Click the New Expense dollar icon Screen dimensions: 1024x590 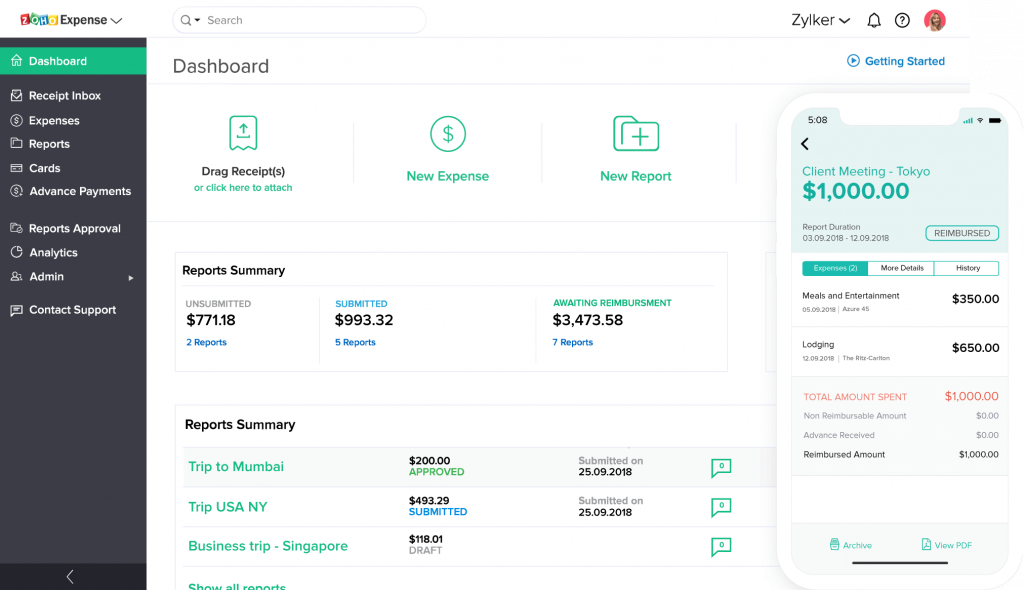pos(448,134)
